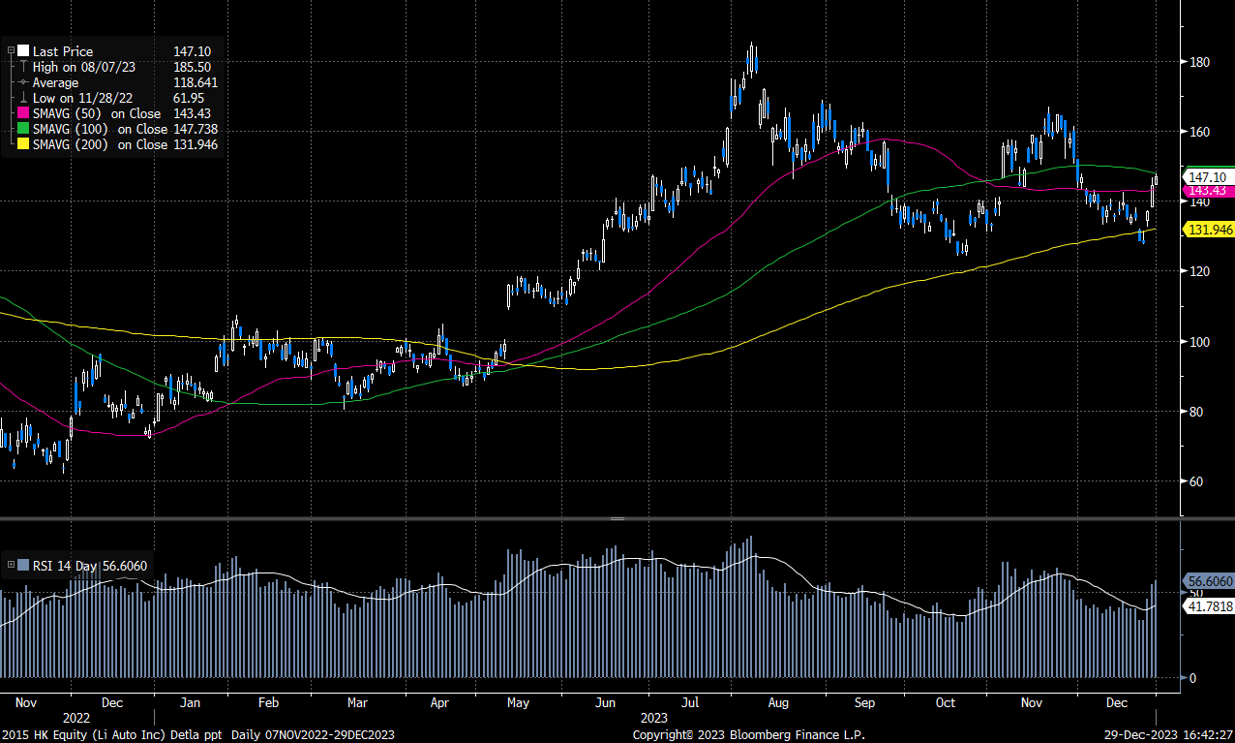Collapse the Last Price legend tree
This screenshot has width=1235, height=743.
tap(11, 50)
